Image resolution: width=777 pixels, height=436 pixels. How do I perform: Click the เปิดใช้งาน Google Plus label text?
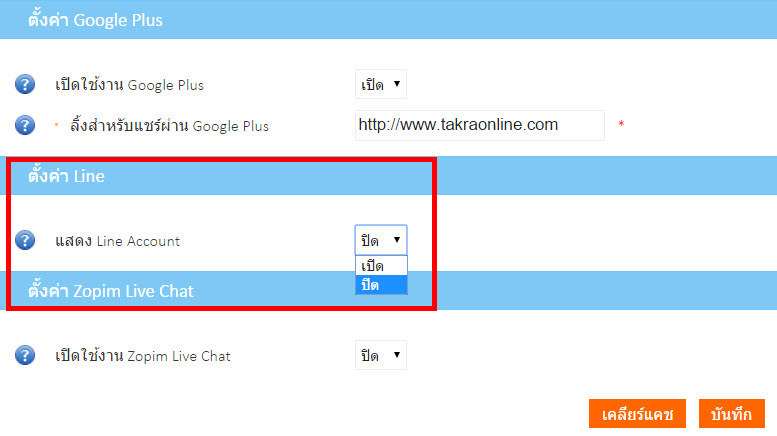point(129,85)
